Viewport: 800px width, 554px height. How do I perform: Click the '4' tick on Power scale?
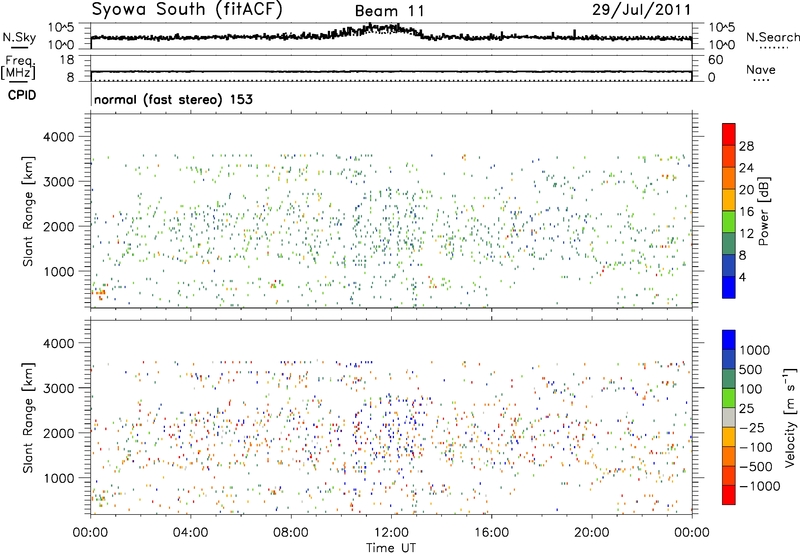[x=742, y=277]
